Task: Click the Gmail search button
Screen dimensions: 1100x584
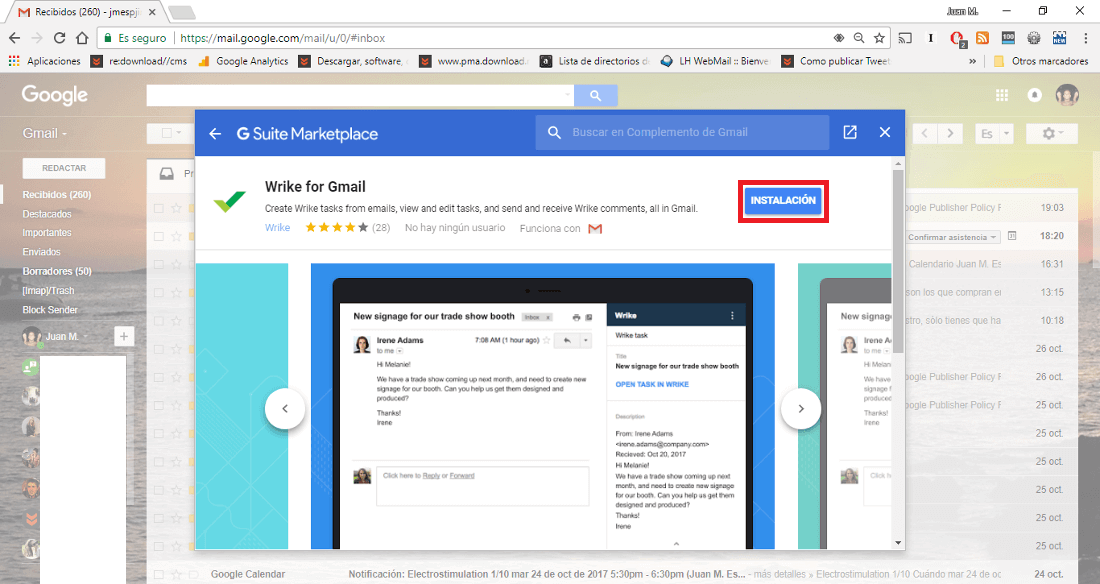Action: tap(596, 95)
